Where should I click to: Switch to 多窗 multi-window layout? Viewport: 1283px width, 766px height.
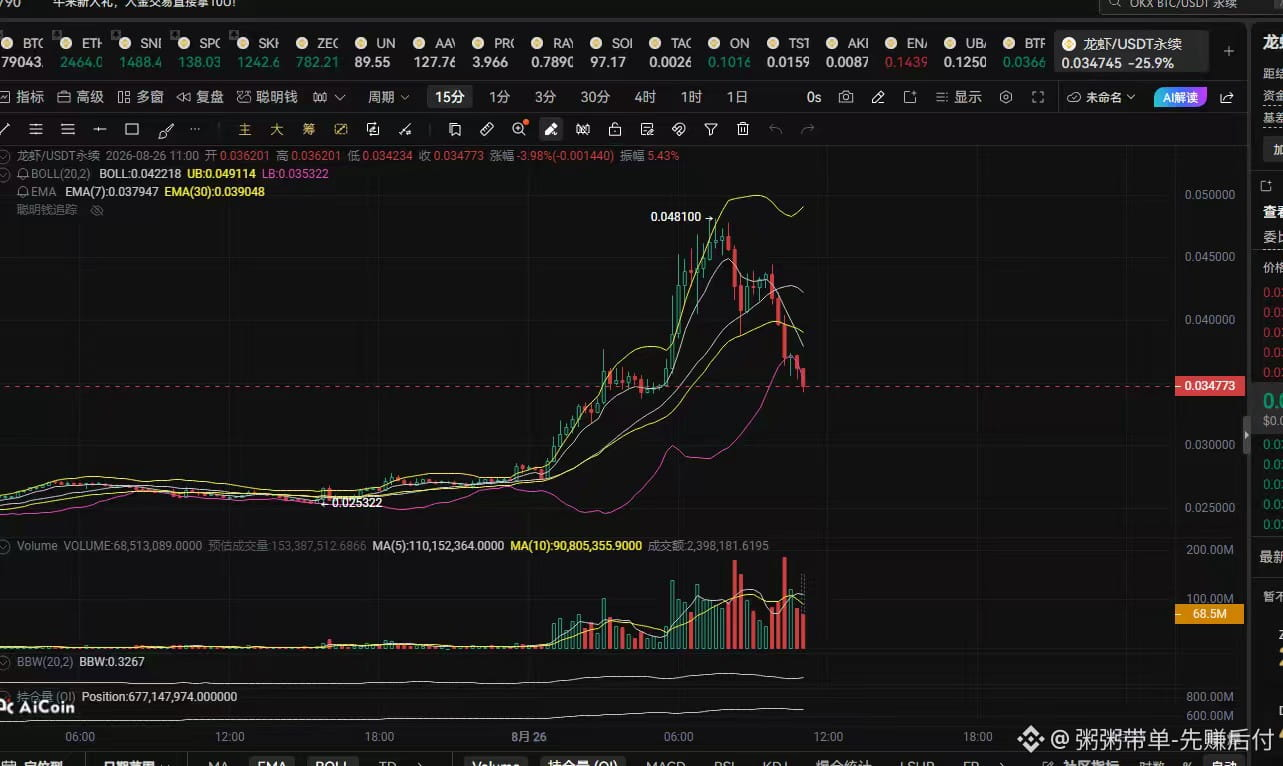[x=141, y=97]
